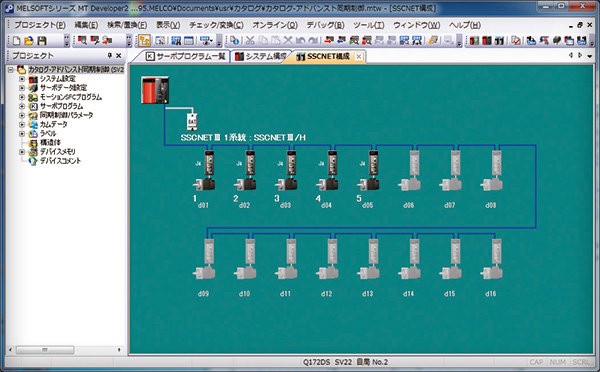
Task: Open the tab list dropdown arrow
Action: tap(589, 56)
